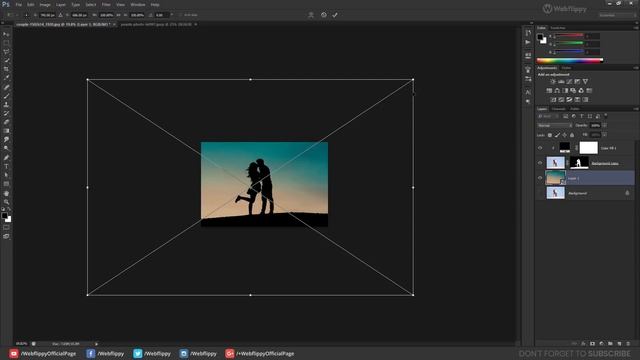This screenshot has height=360, width=640.
Task: Select the Eyedropper tool
Action: click(x=6, y=78)
